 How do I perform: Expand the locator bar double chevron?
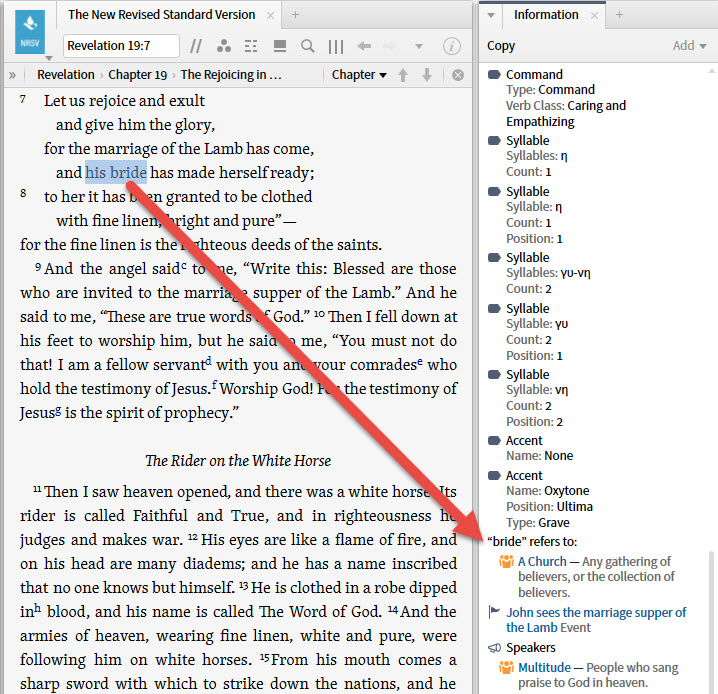click(x=12, y=75)
